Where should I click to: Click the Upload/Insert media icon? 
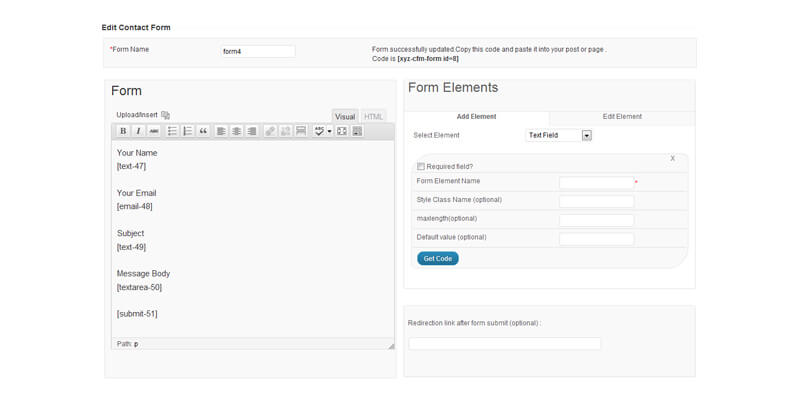(x=166, y=115)
